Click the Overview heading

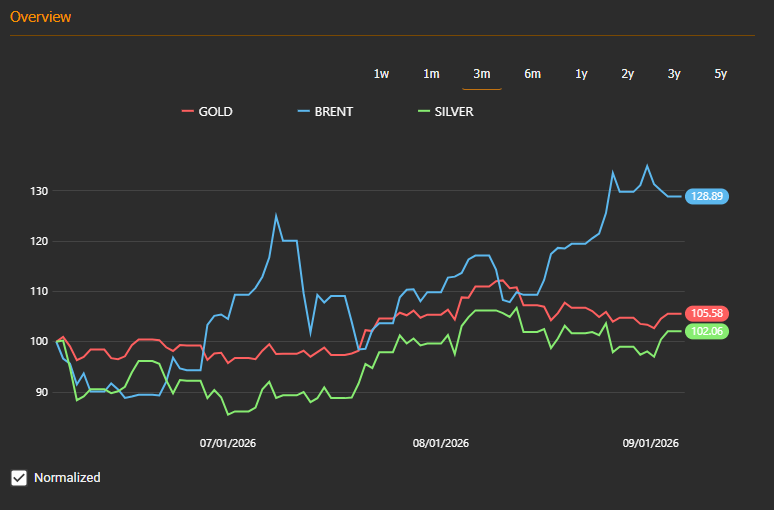(x=40, y=17)
